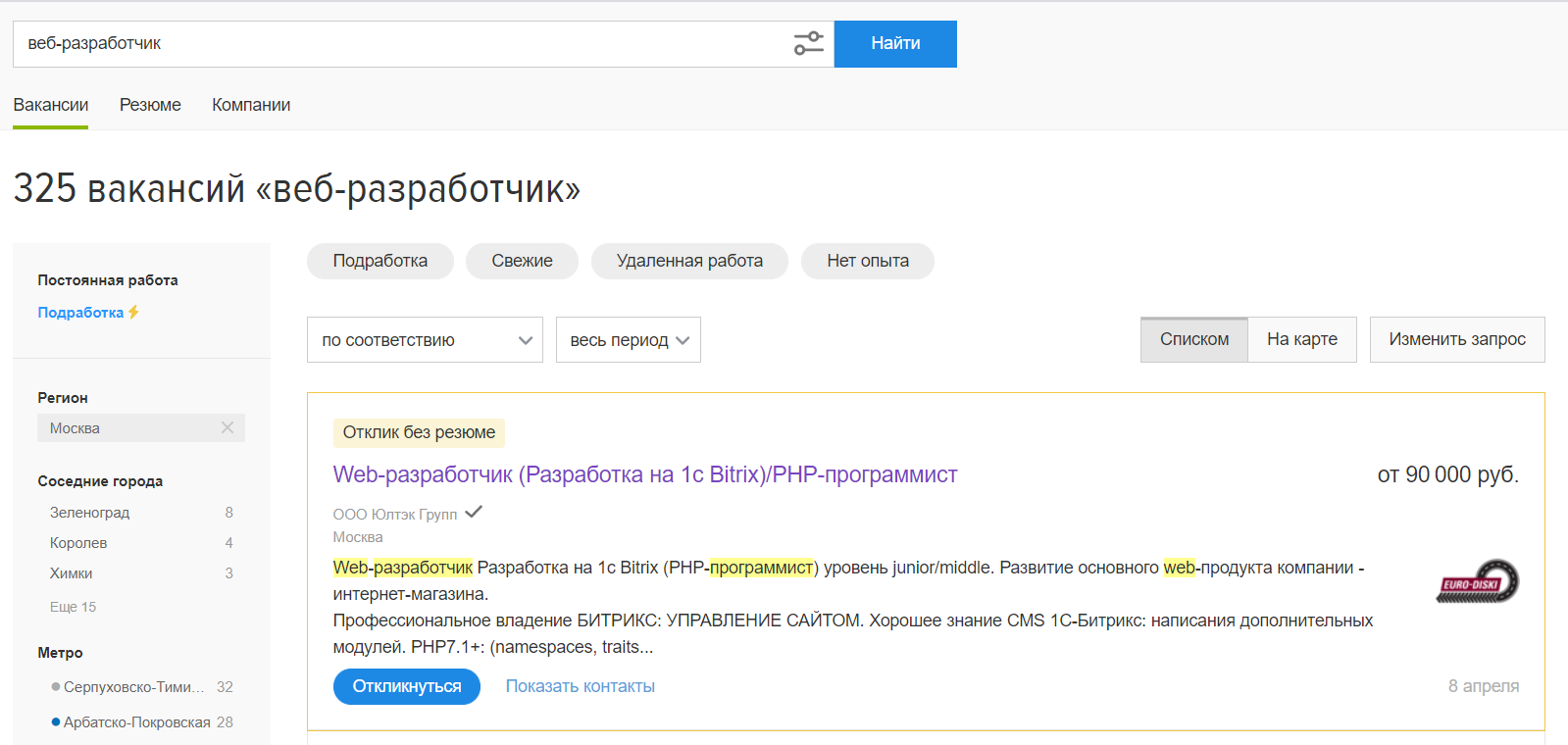This screenshot has height=745, width=1568.
Task: Apply the Удаленная работа filter chip
Action: point(689,261)
